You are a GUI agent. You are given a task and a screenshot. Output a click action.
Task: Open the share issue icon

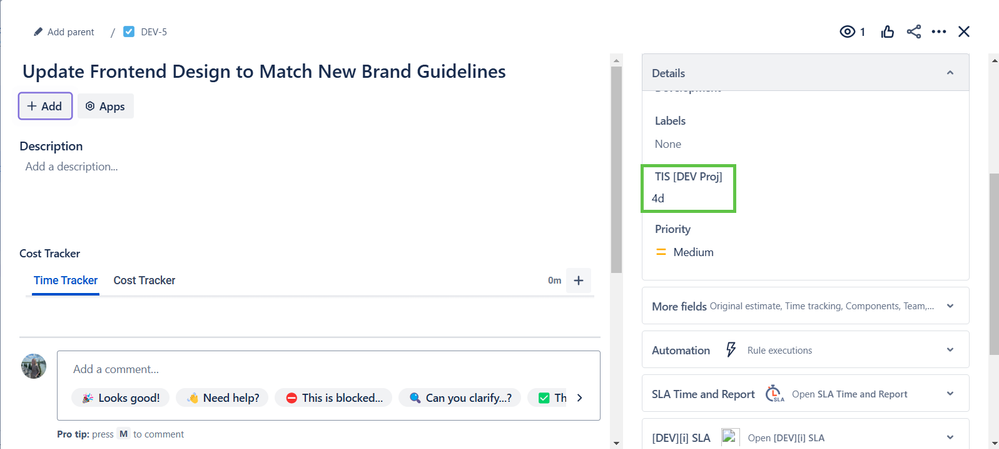click(914, 32)
